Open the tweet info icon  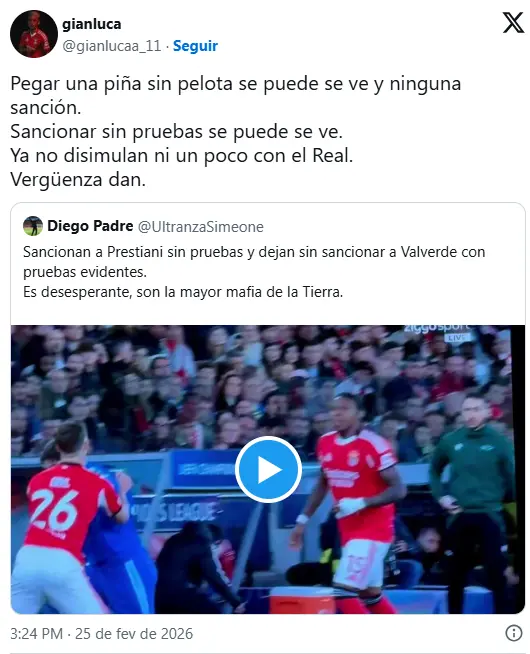point(513,633)
